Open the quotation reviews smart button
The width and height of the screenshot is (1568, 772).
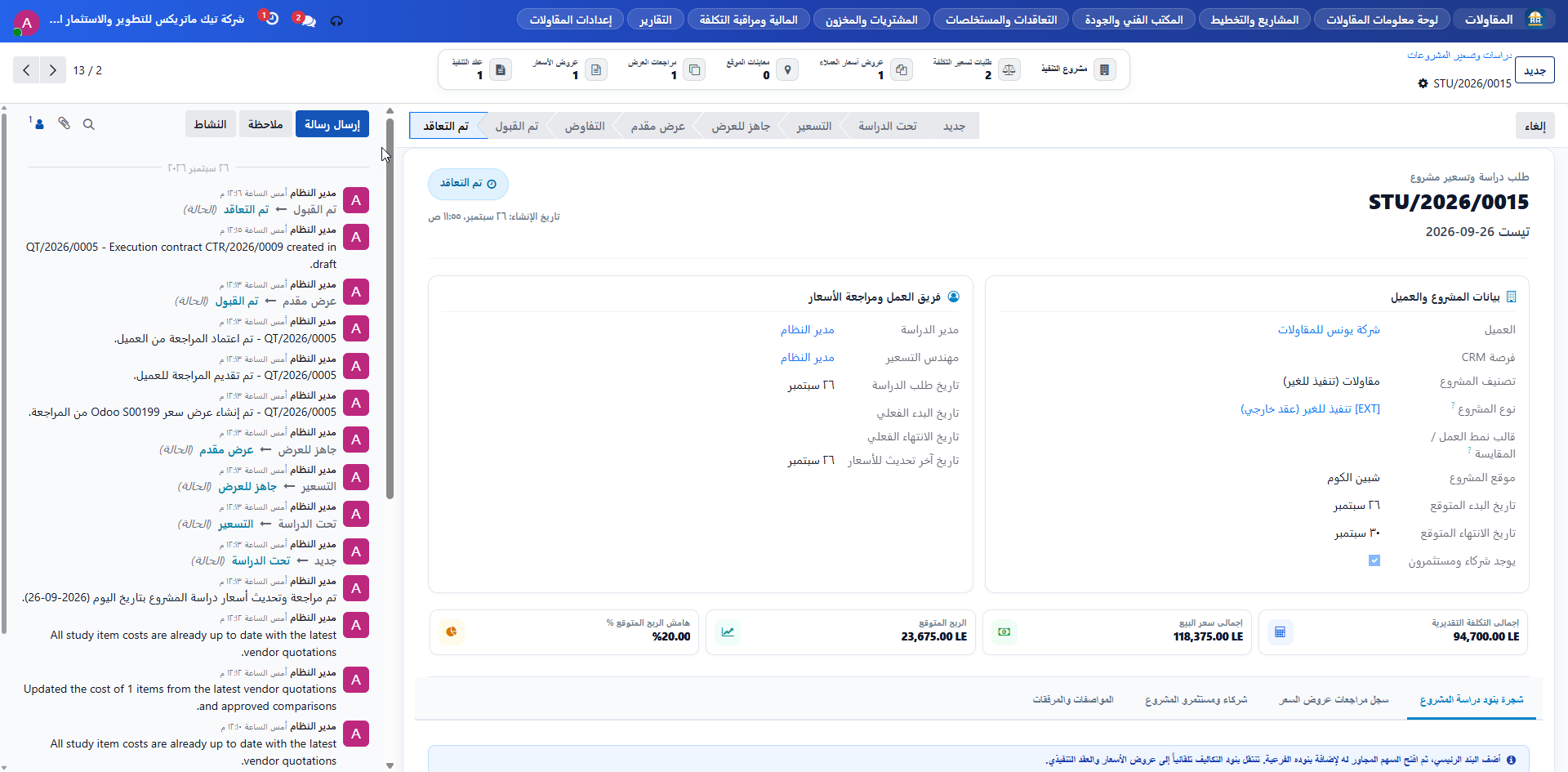click(x=666, y=69)
